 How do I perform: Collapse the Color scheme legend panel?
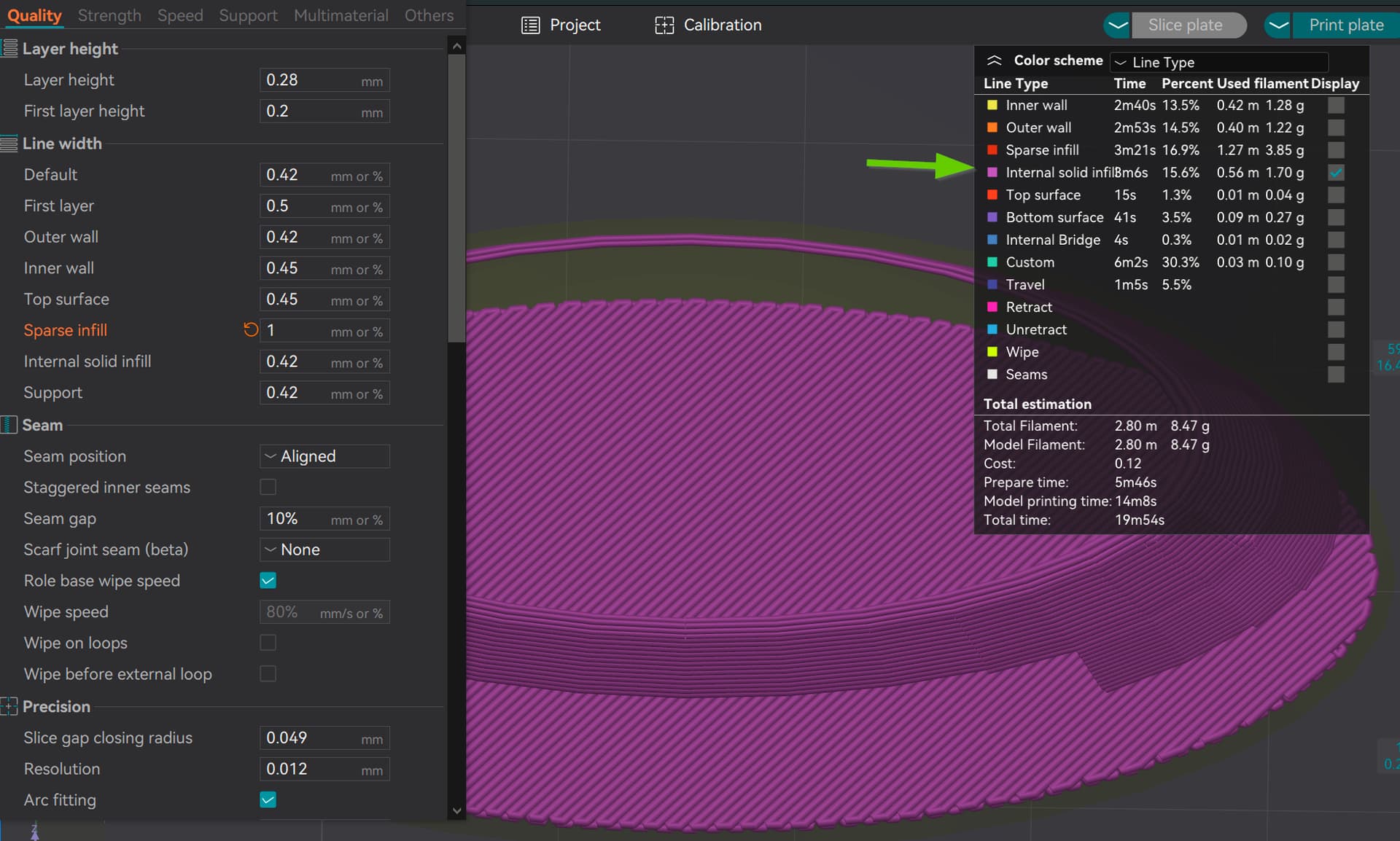click(x=994, y=60)
